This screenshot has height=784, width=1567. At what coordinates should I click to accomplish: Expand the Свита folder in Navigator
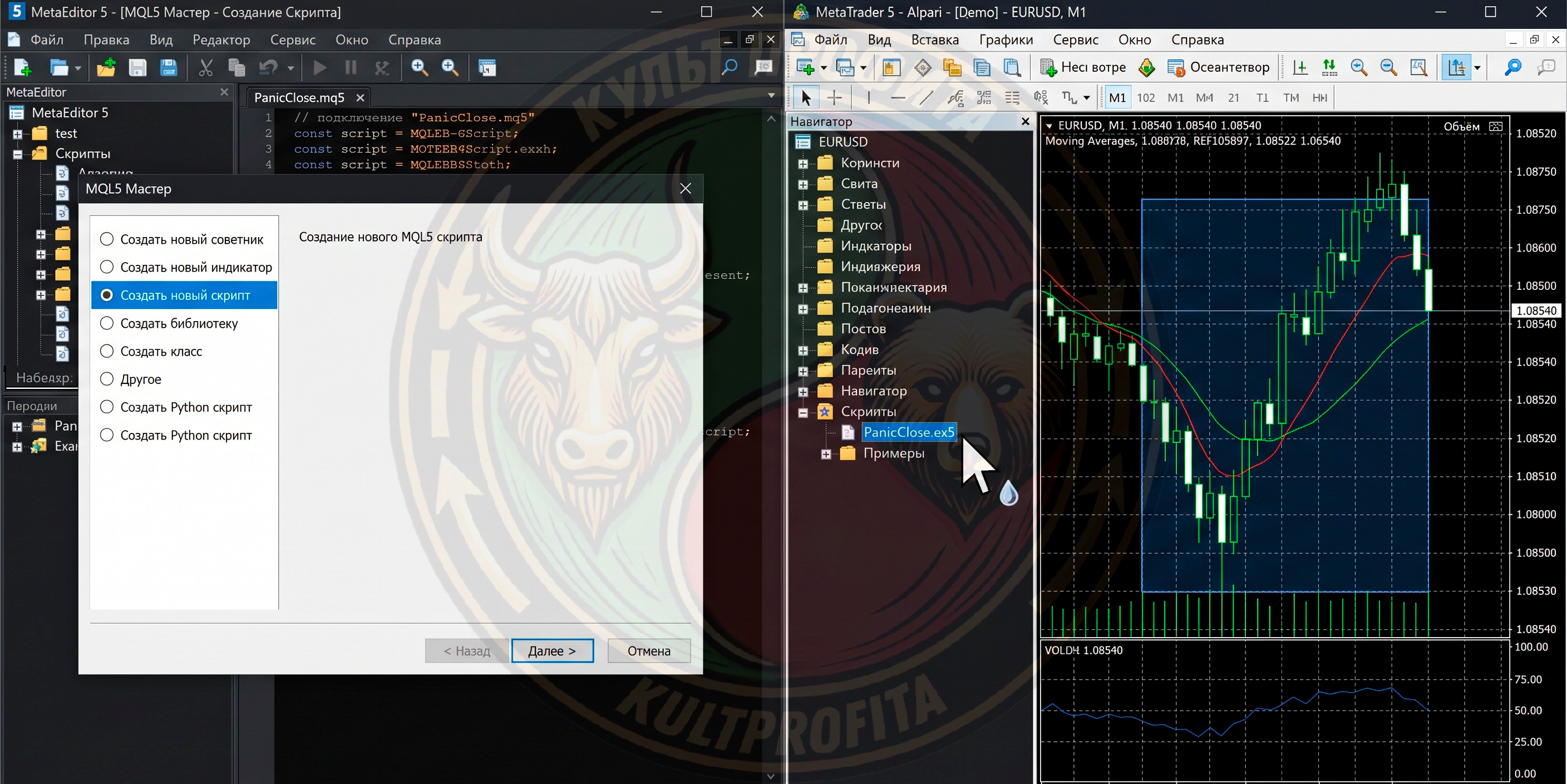803,184
